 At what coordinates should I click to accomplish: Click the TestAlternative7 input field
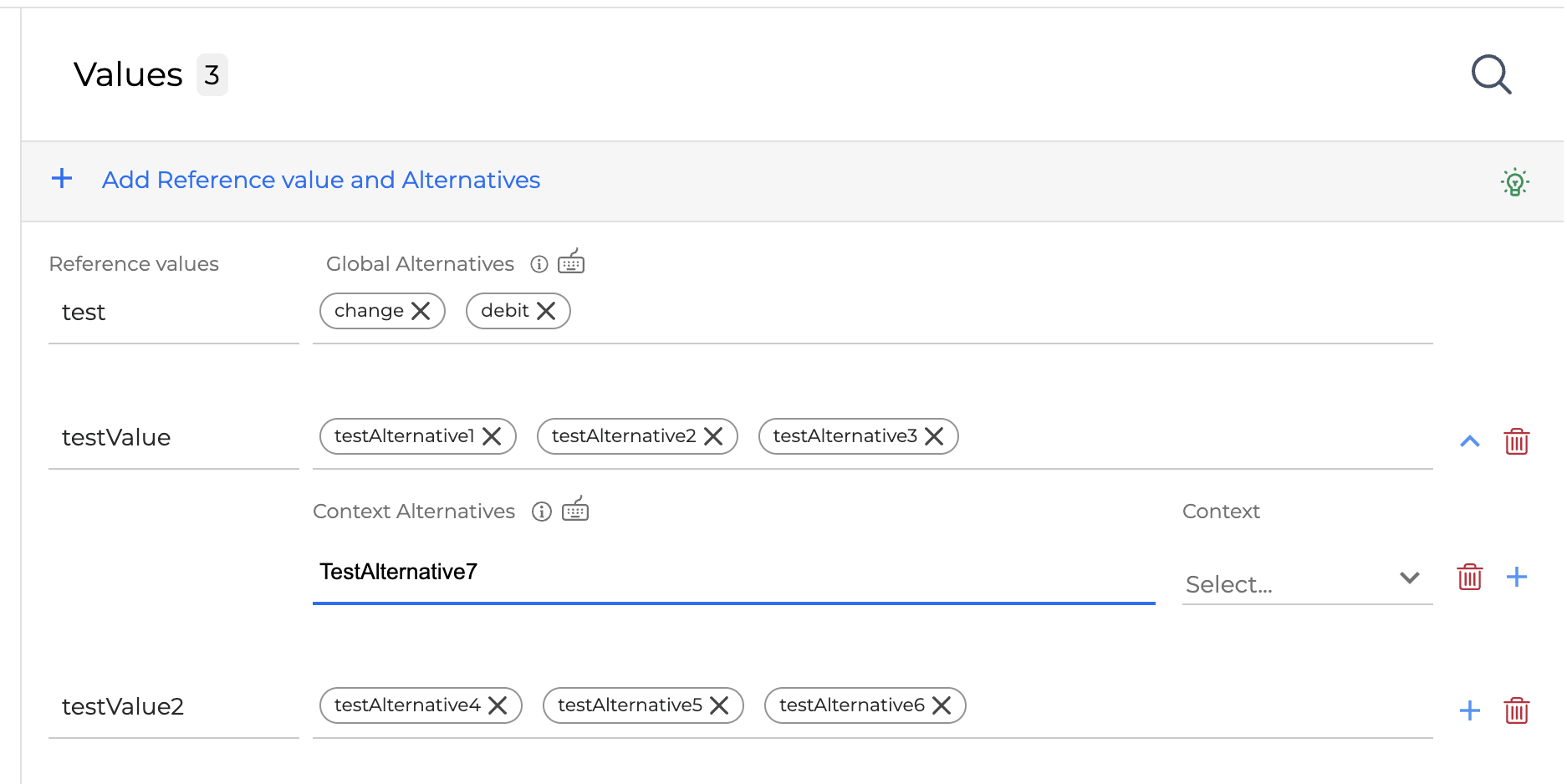pyautogui.click(x=732, y=573)
